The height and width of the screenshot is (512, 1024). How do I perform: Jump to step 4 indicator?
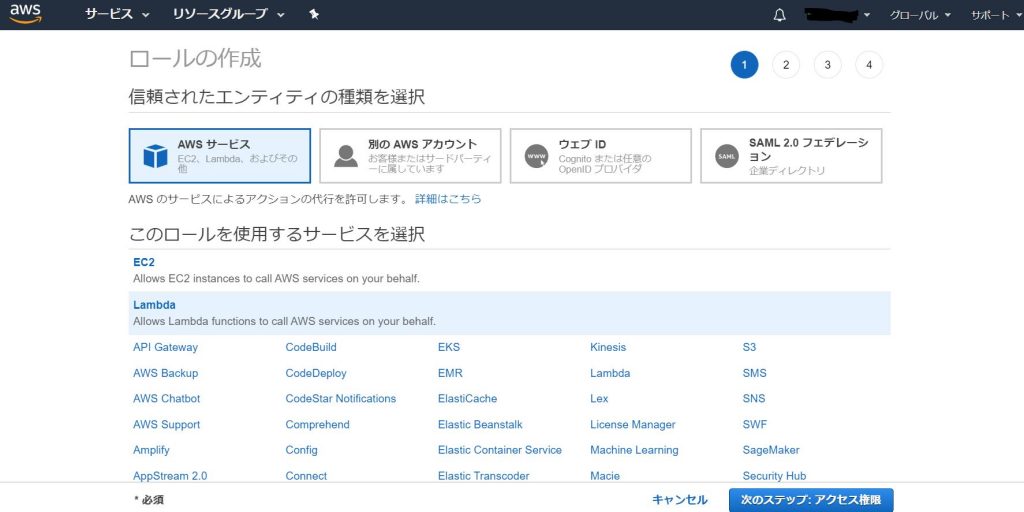click(x=869, y=65)
